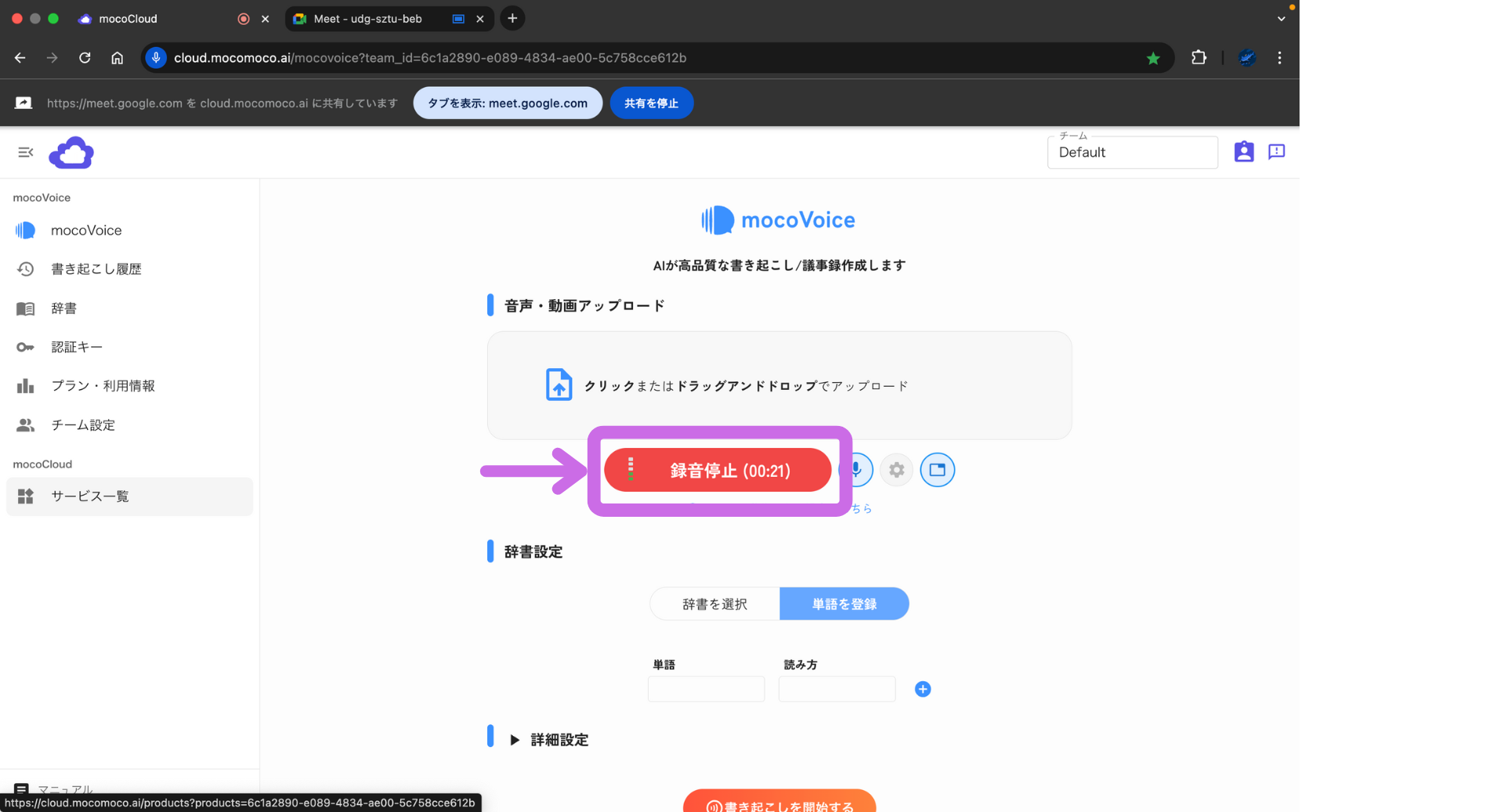The image size is (1504, 812).
Task: Click the bar chart icon for プラン・利用情報
Action: point(26,386)
